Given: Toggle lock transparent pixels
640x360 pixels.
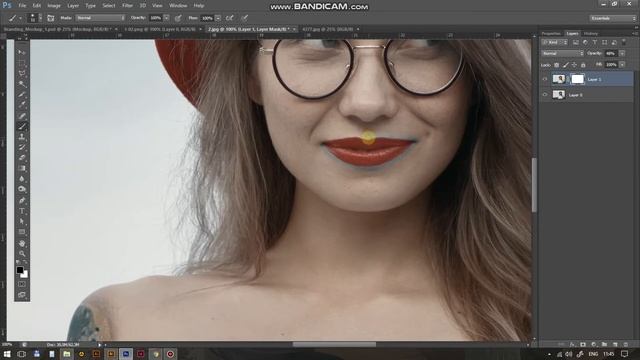Looking at the screenshot, I should (x=557, y=65).
